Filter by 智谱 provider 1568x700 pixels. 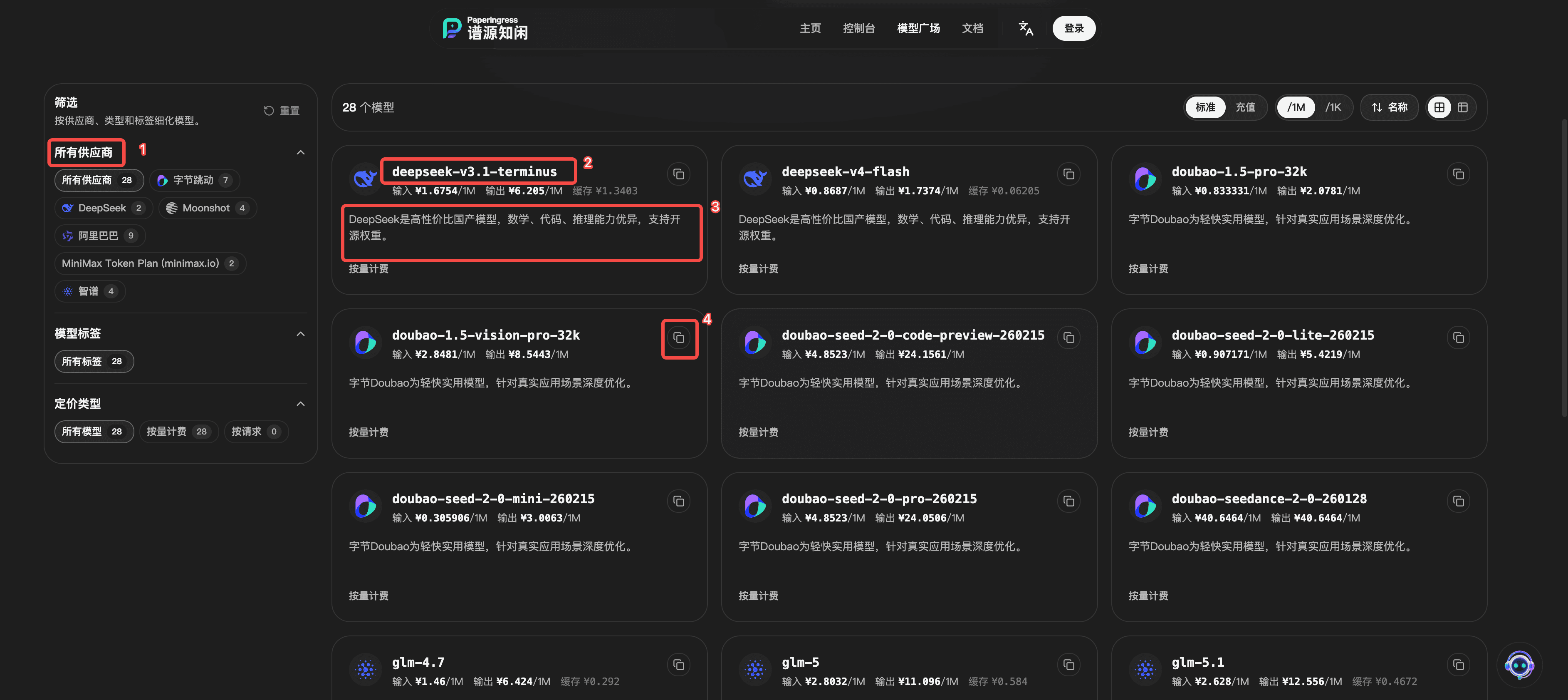point(90,291)
